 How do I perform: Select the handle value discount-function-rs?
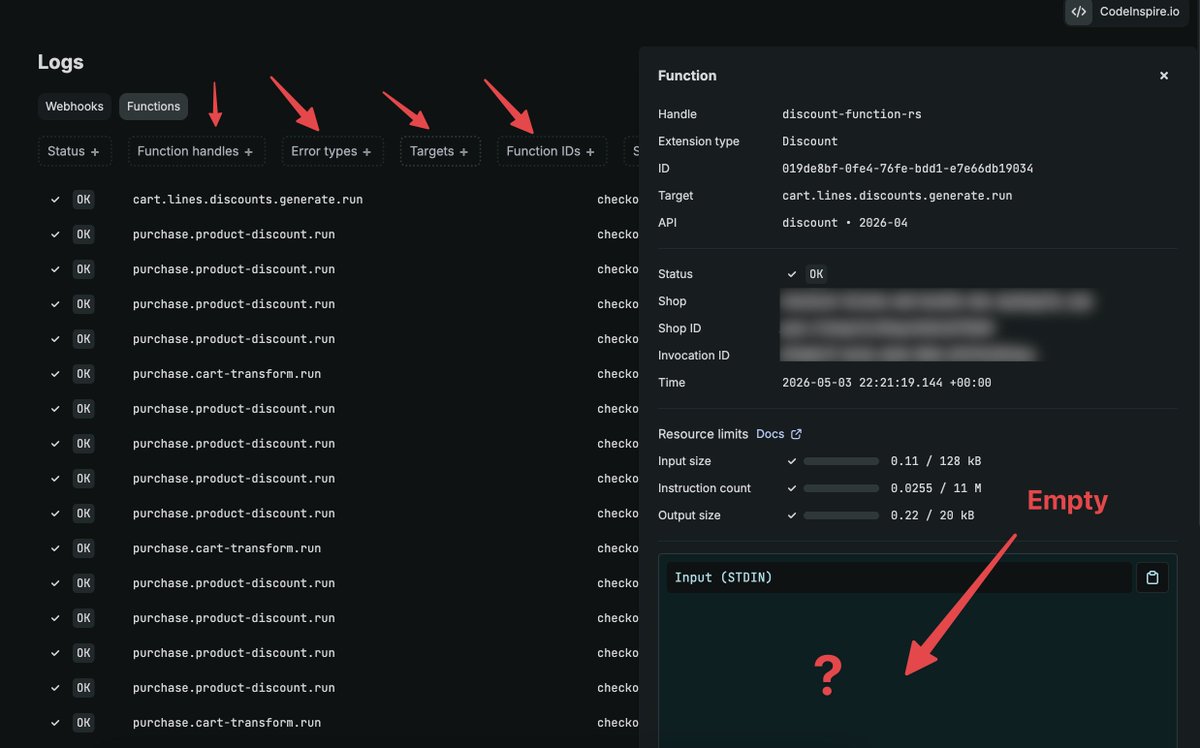(x=852, y=115)
